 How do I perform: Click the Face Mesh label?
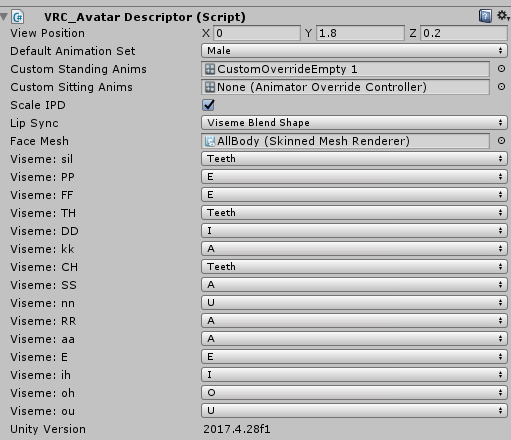[39, 141]
